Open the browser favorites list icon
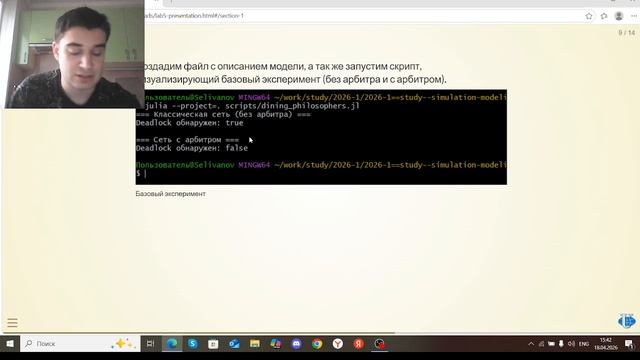This screenshot has height=360, width=640. pos(604,16)
